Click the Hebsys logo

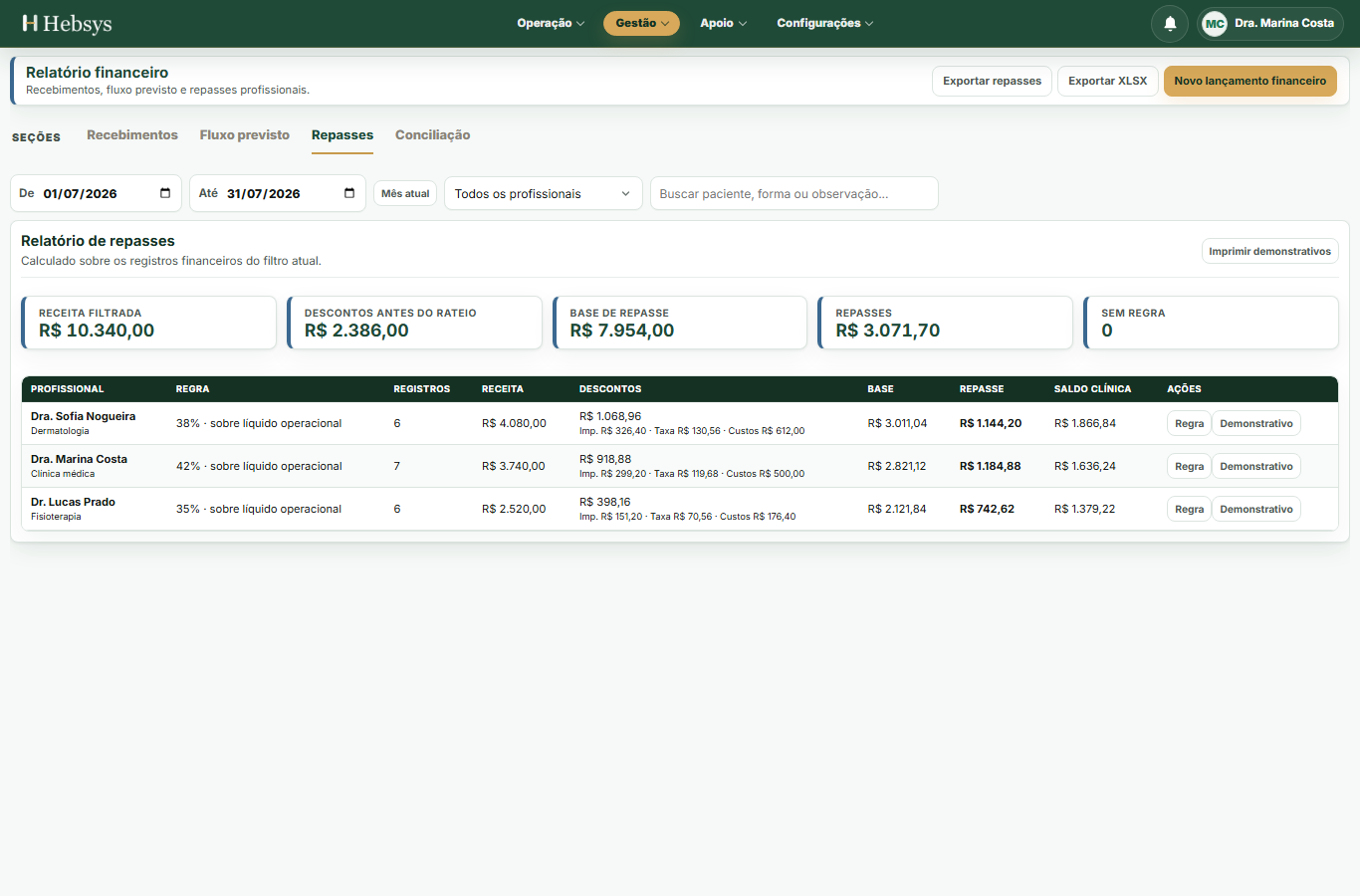67,23
